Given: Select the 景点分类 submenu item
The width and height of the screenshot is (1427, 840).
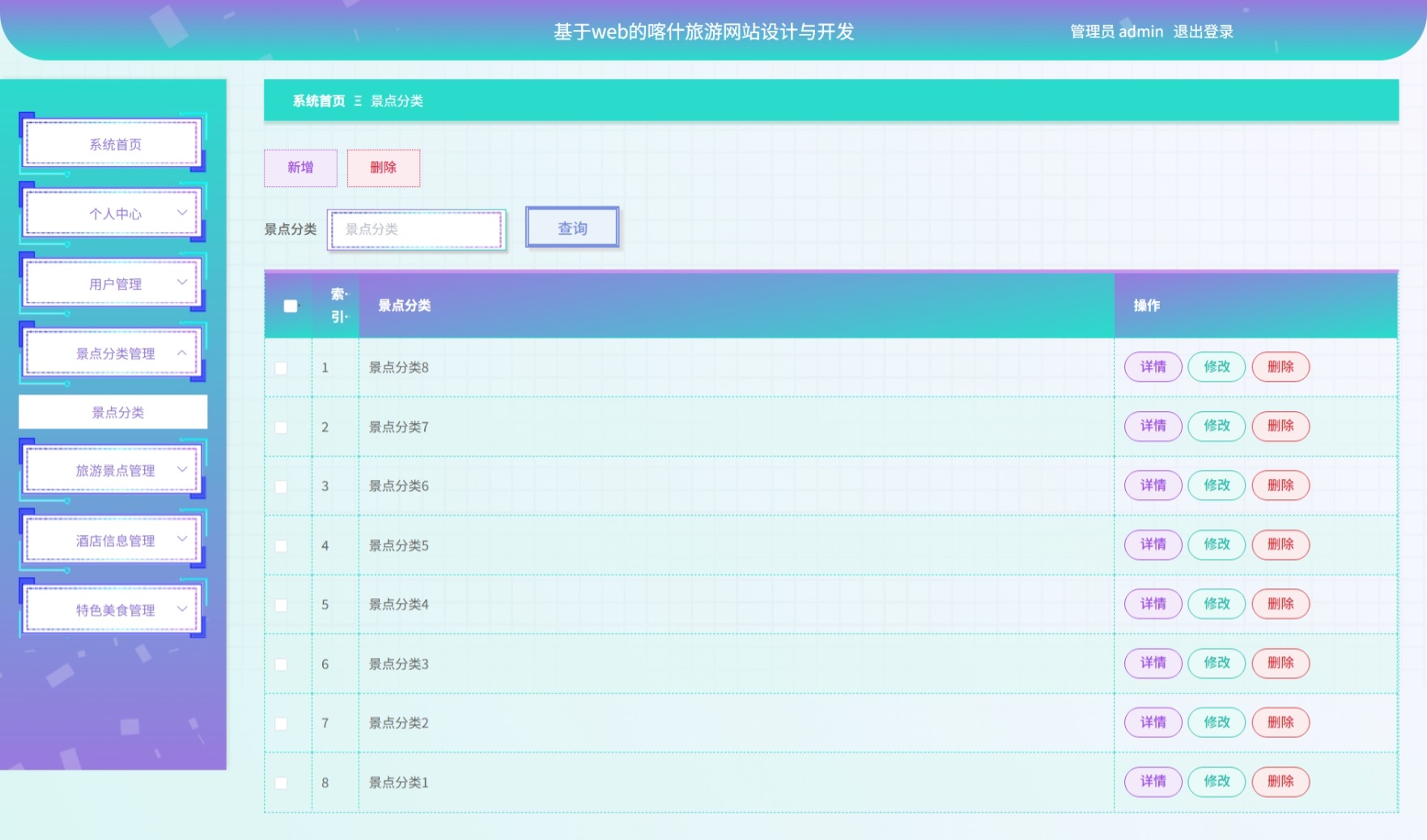Looking at the screenshot, I should pos(113,412).
